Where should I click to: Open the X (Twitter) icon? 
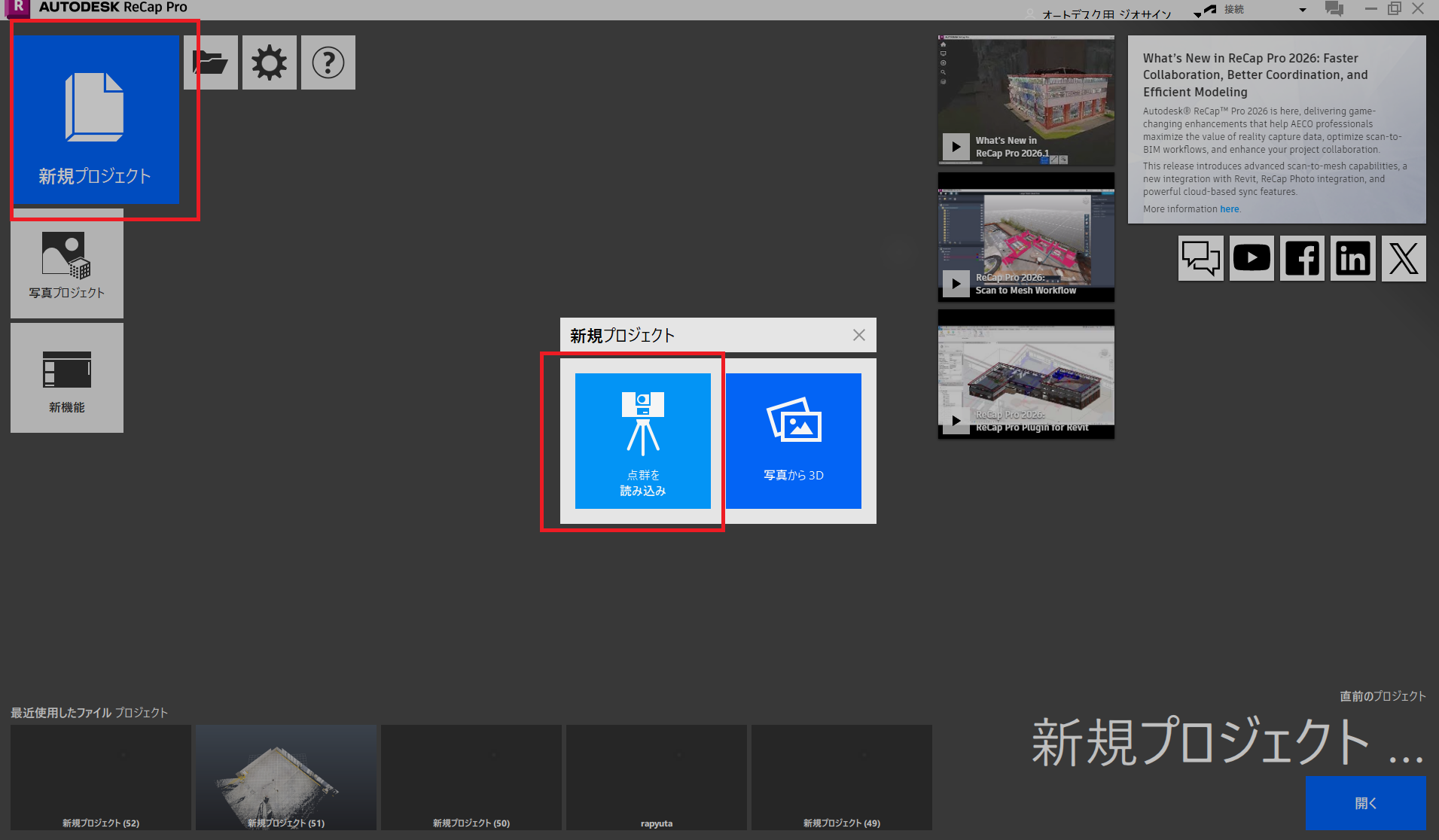pos(1403,258)
